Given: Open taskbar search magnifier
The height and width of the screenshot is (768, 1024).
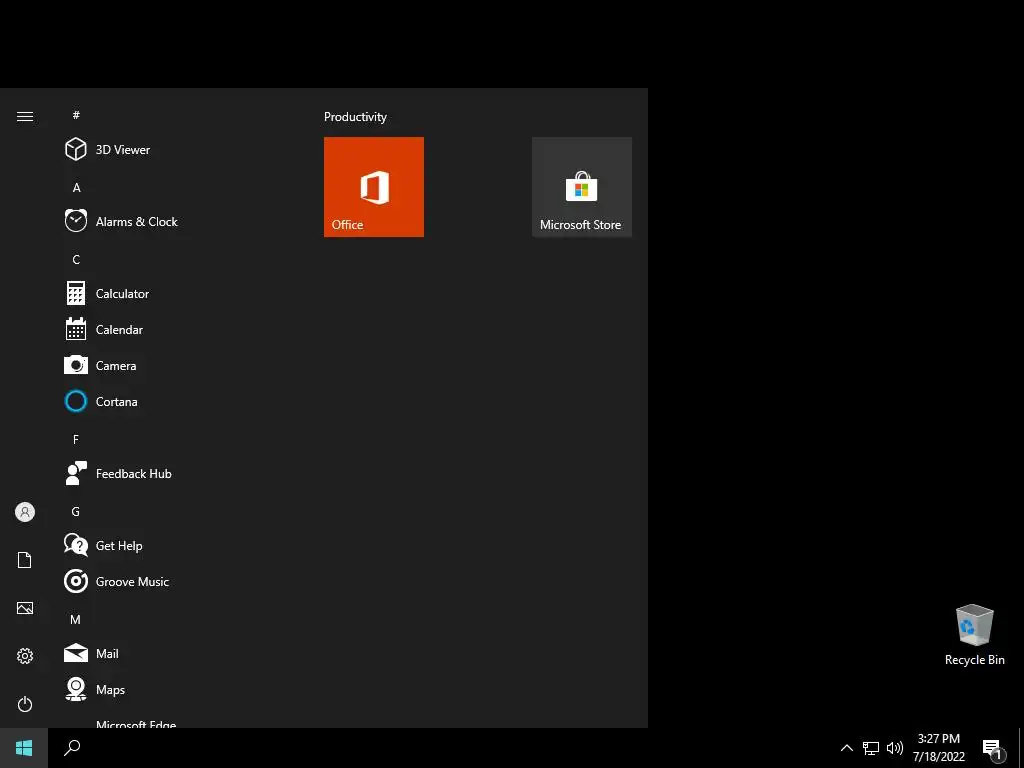Looking at the screenshot, I should pos(72,748).
